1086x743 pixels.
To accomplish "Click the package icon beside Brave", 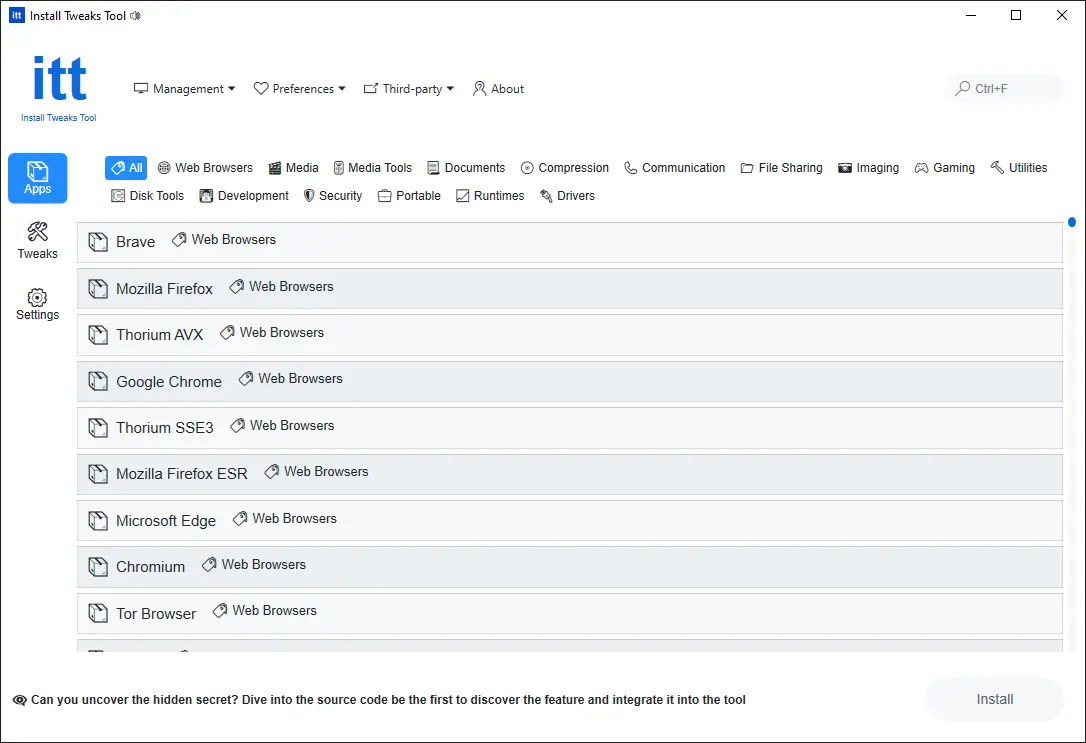I will click(98, 242).
